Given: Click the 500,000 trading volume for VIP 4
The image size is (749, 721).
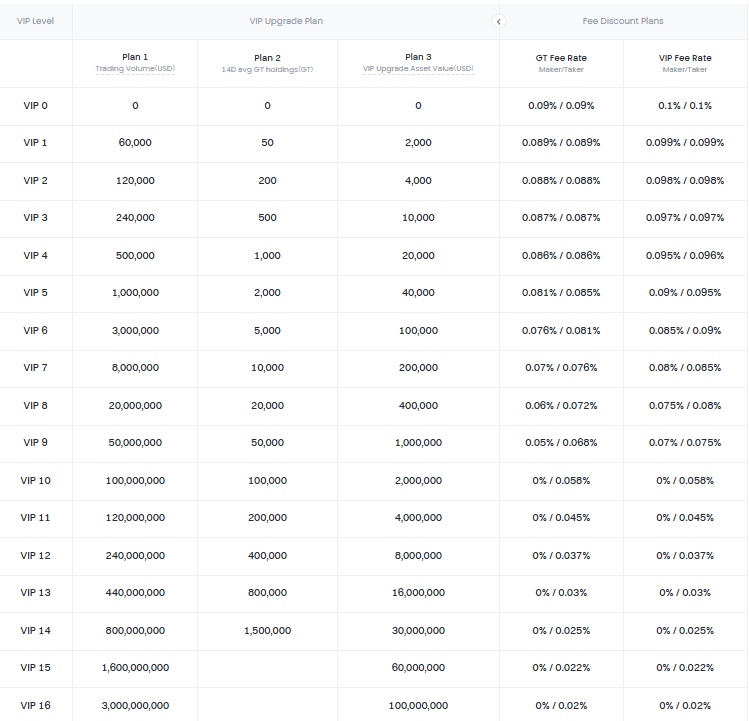Looking at the screenshot, I should pos(135,256).
